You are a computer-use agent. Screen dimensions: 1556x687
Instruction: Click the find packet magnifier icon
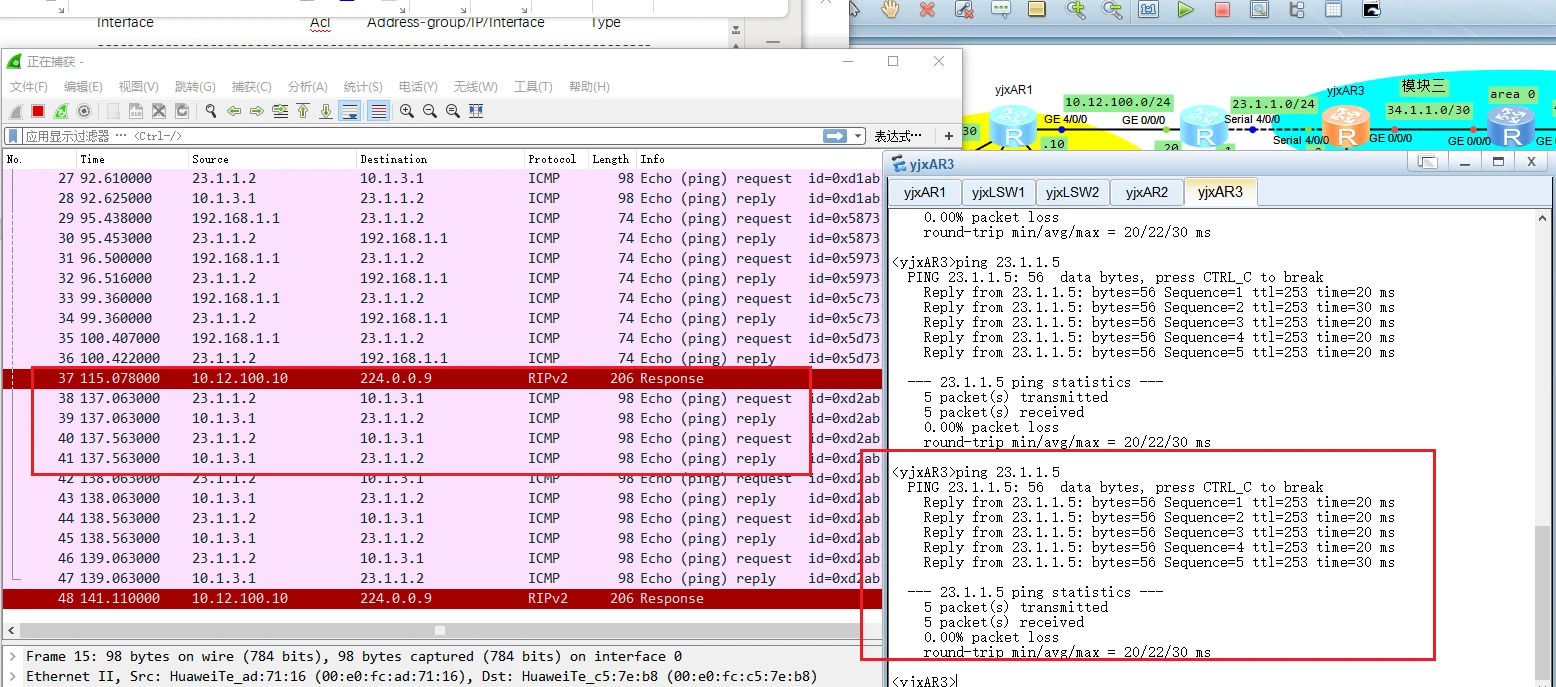[x=210, y=111]
